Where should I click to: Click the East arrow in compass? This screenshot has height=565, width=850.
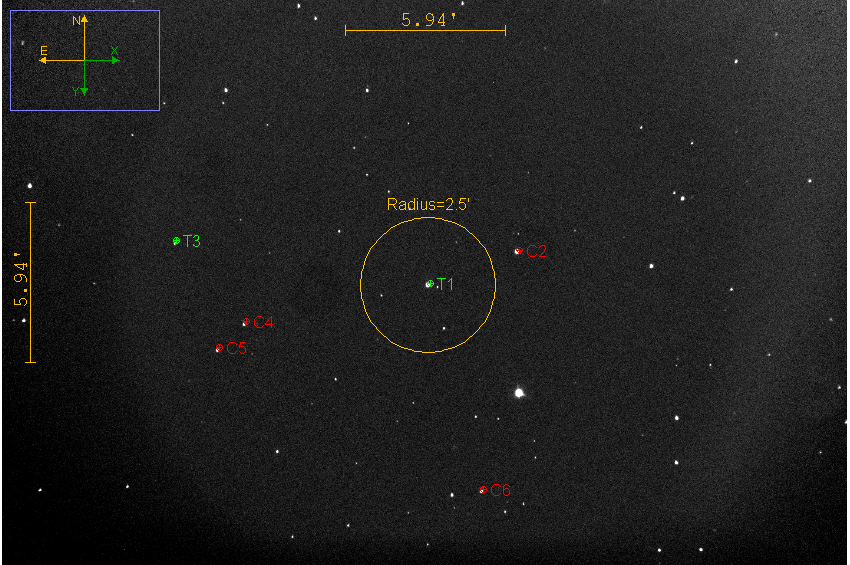coord(44,60)
